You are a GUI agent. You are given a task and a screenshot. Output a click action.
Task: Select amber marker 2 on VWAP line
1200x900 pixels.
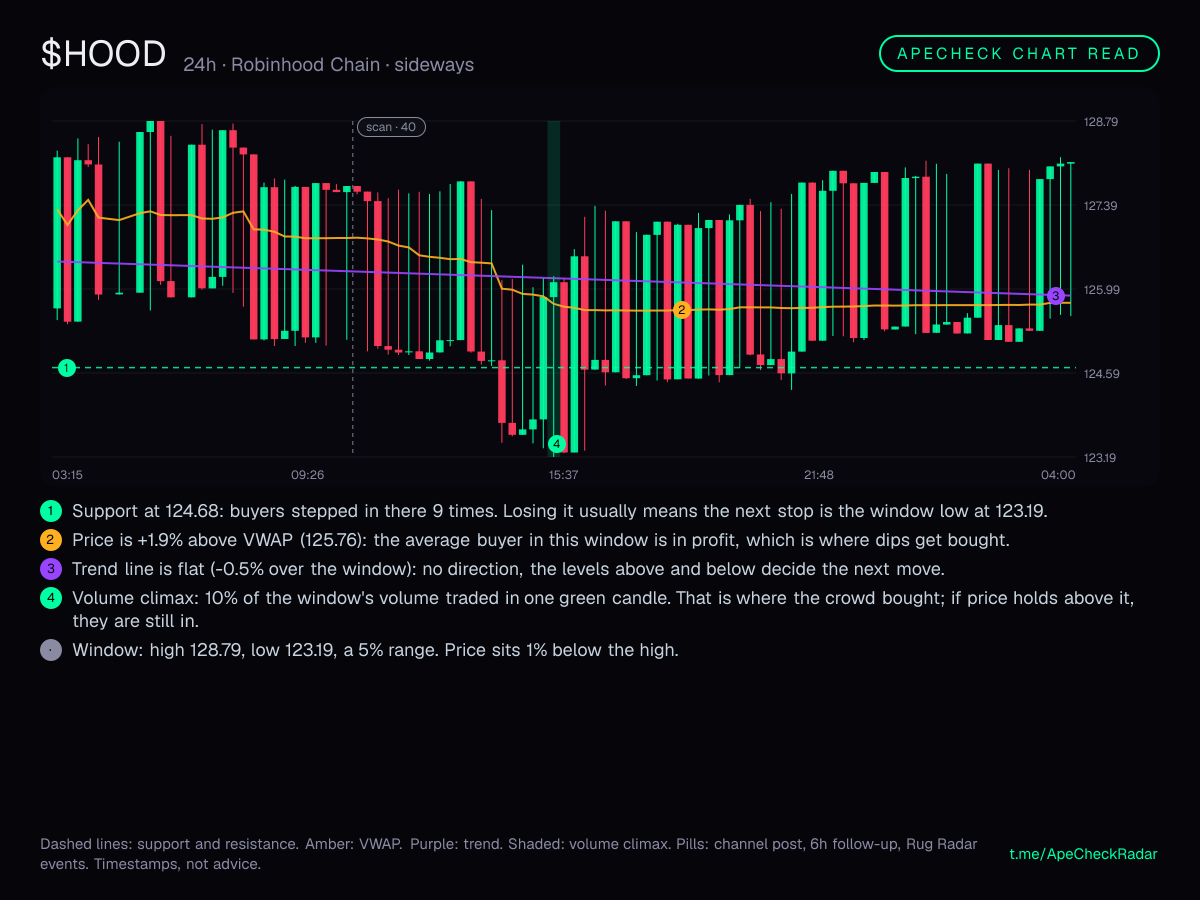tap(682, 310)
